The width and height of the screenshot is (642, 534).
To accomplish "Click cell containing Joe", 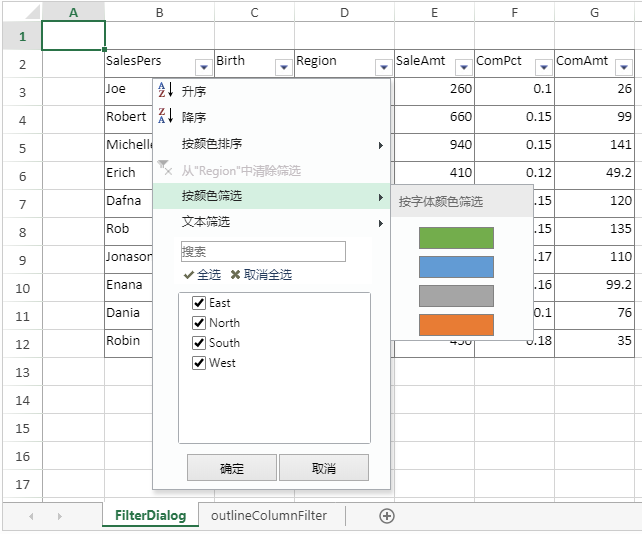I will pyautogui.click(x=129, y=91).
